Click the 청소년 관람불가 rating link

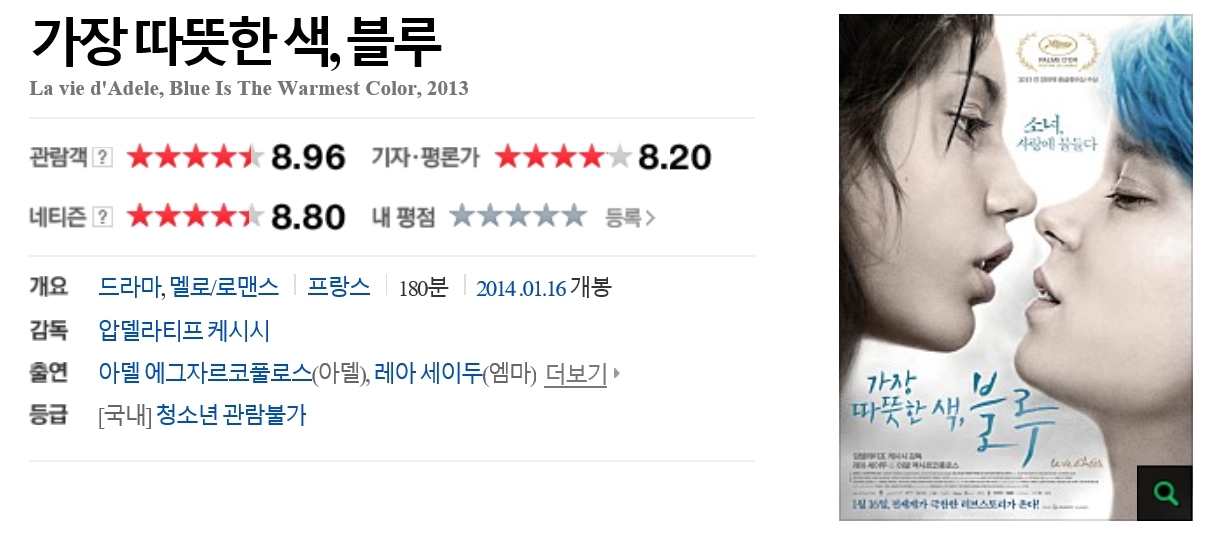(x=231, y=416)
